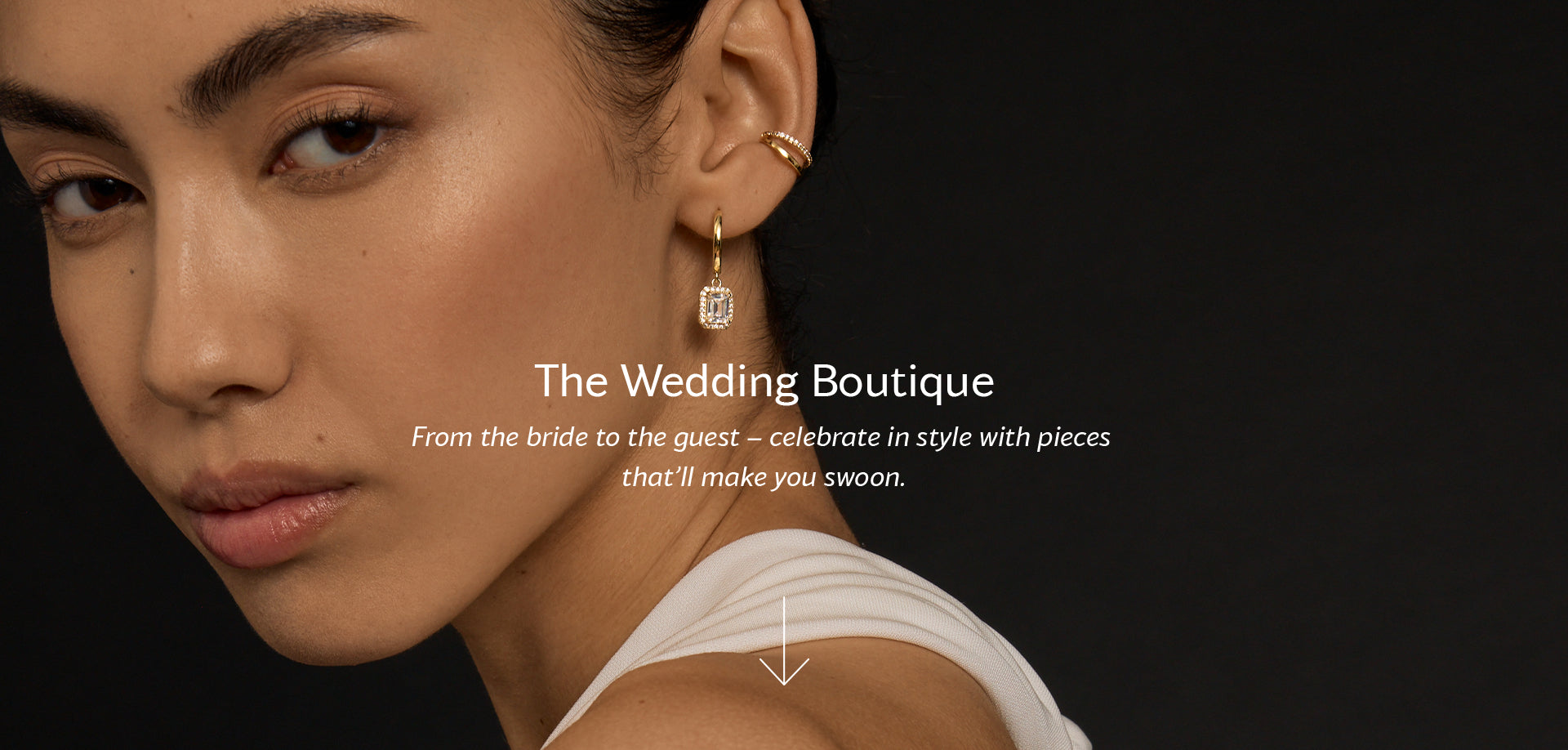The image size is (1568, 750).
Task: Click the "that'll make you swoon." text
Action: click(764, 477)
